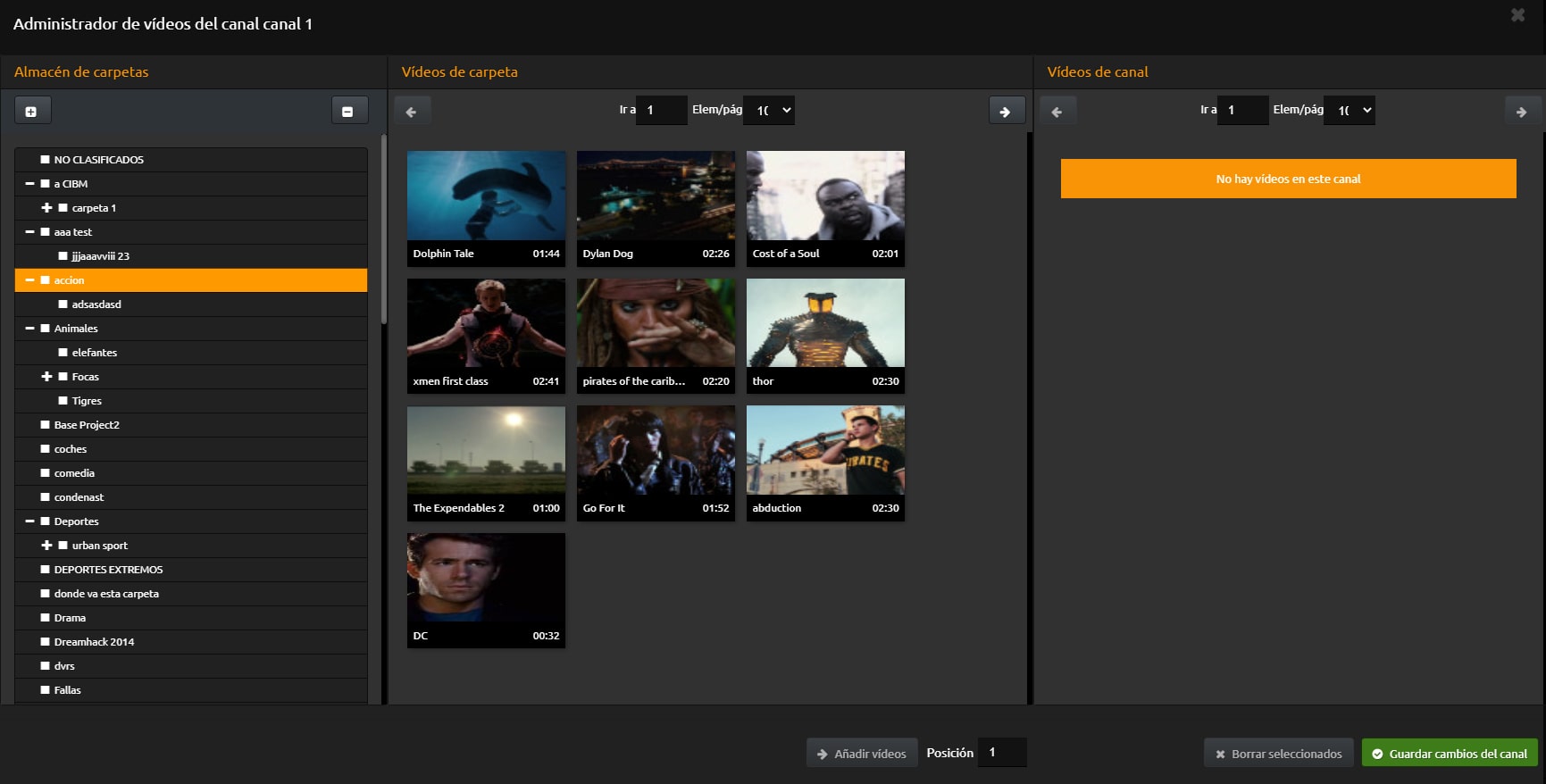The image size is (1546, 784).
Task: Expand the Focas subfolder
Action: [46, 376]
